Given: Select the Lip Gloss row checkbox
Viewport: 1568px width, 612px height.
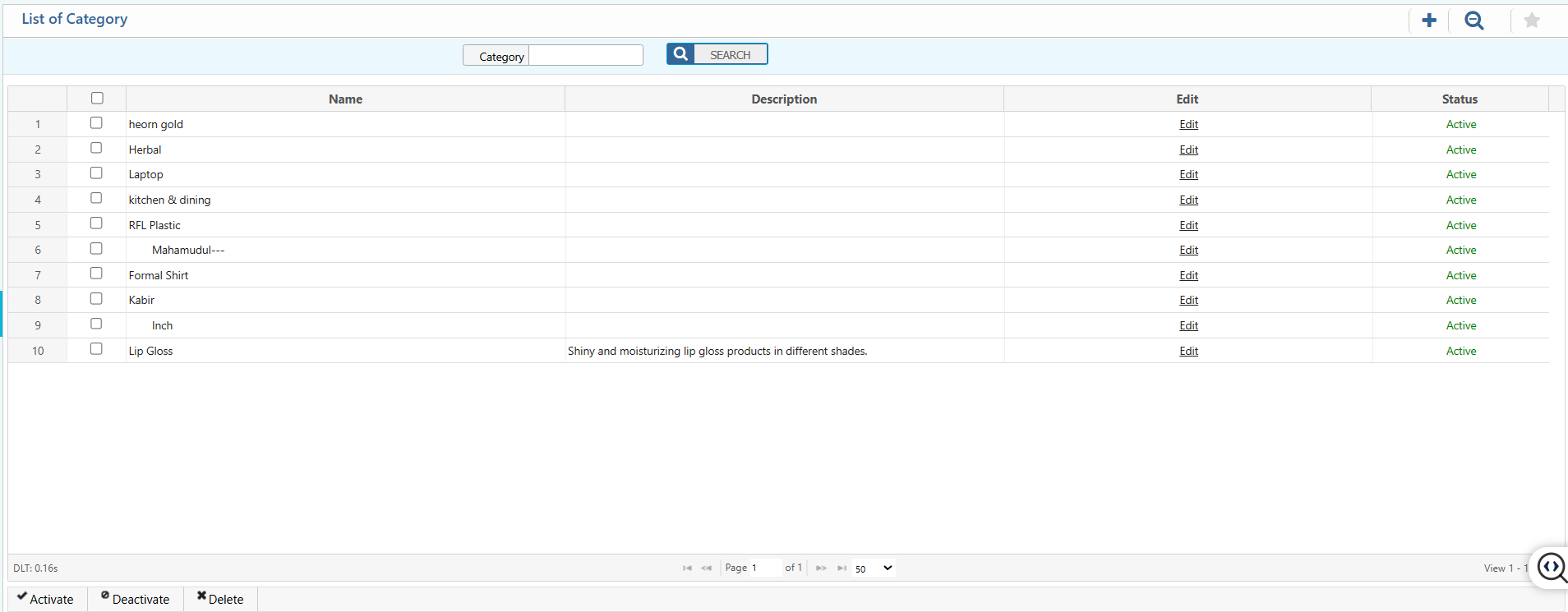Looking at the screenshot, I should click(x=96, y=349).
